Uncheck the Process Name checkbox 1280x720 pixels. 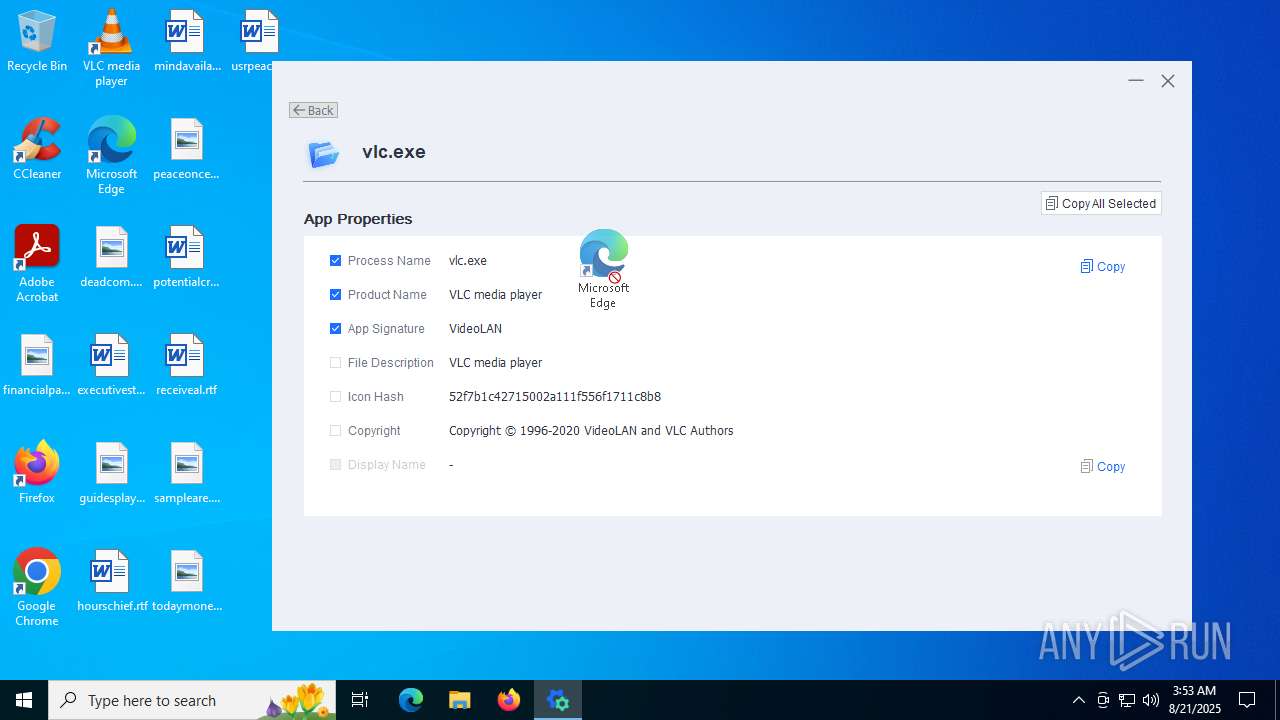click(x=336, y=261)
